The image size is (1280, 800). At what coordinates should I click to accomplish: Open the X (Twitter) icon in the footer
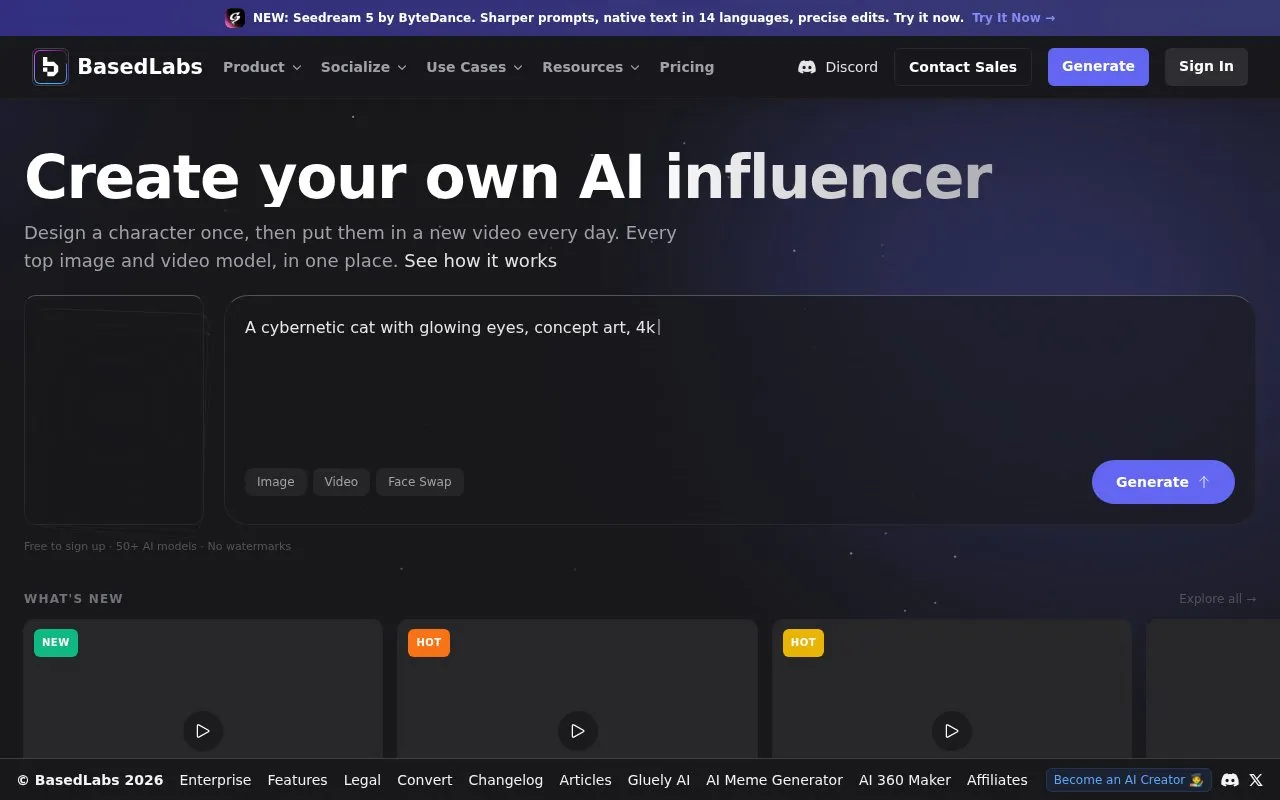pyautogui.click(x=1257, y=780)
